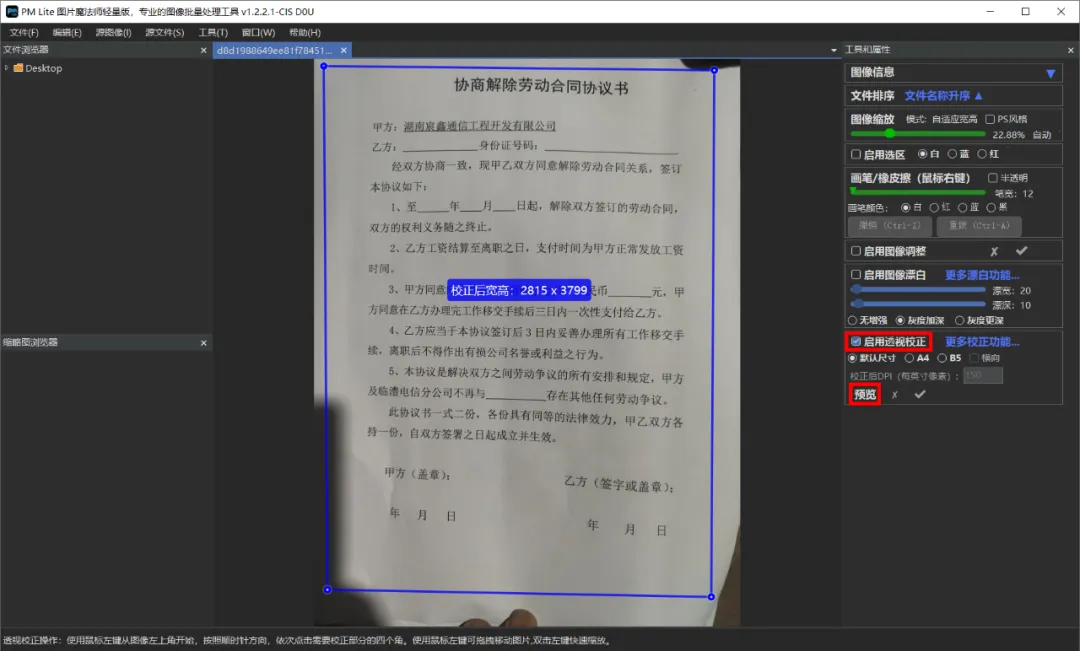Screen dimensions: 1080x651
Task: Select the B5 correction size
Action: (x=942, y=358)
